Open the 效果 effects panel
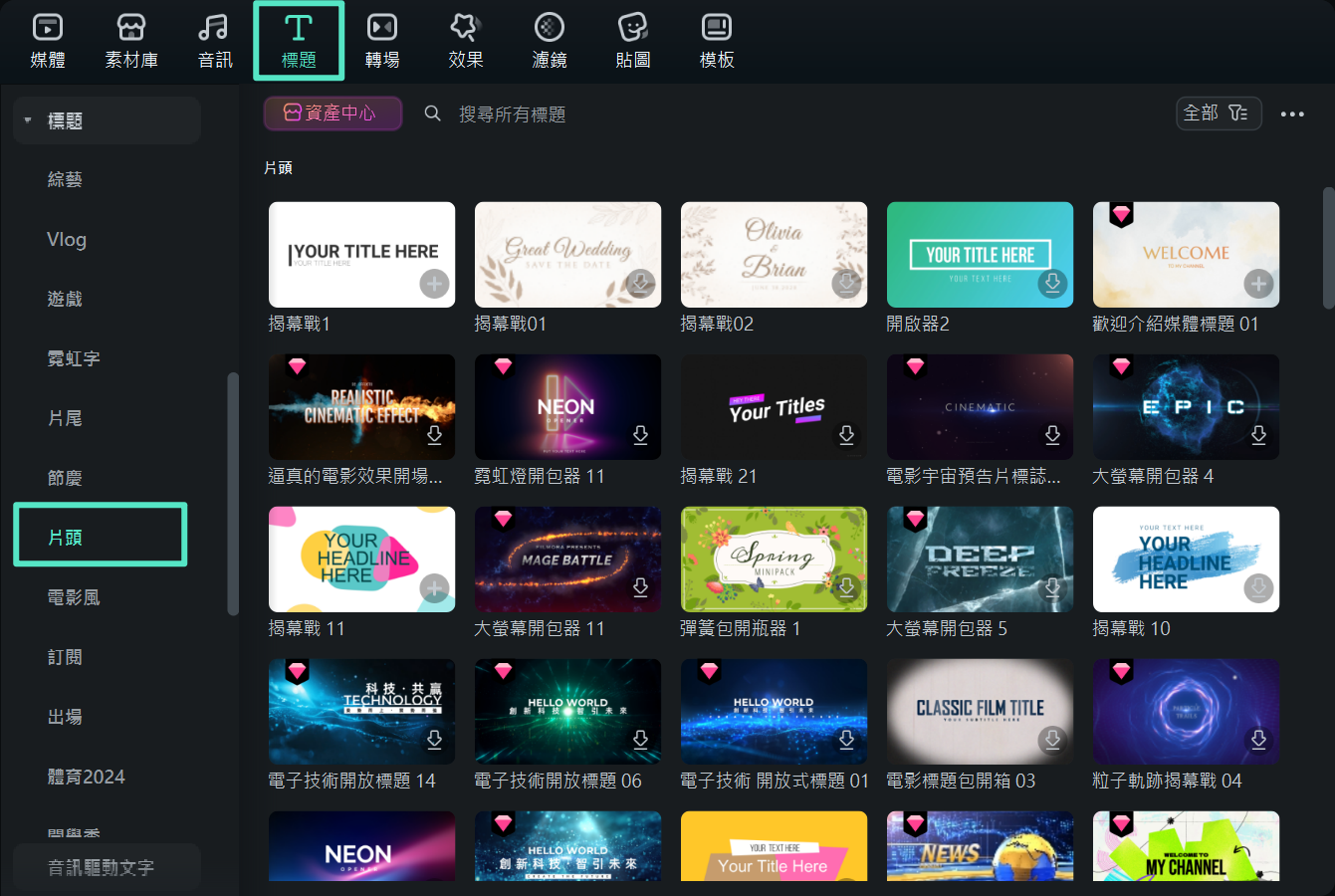The width and height of the screenshot is (1335, 896). point(465,40)
